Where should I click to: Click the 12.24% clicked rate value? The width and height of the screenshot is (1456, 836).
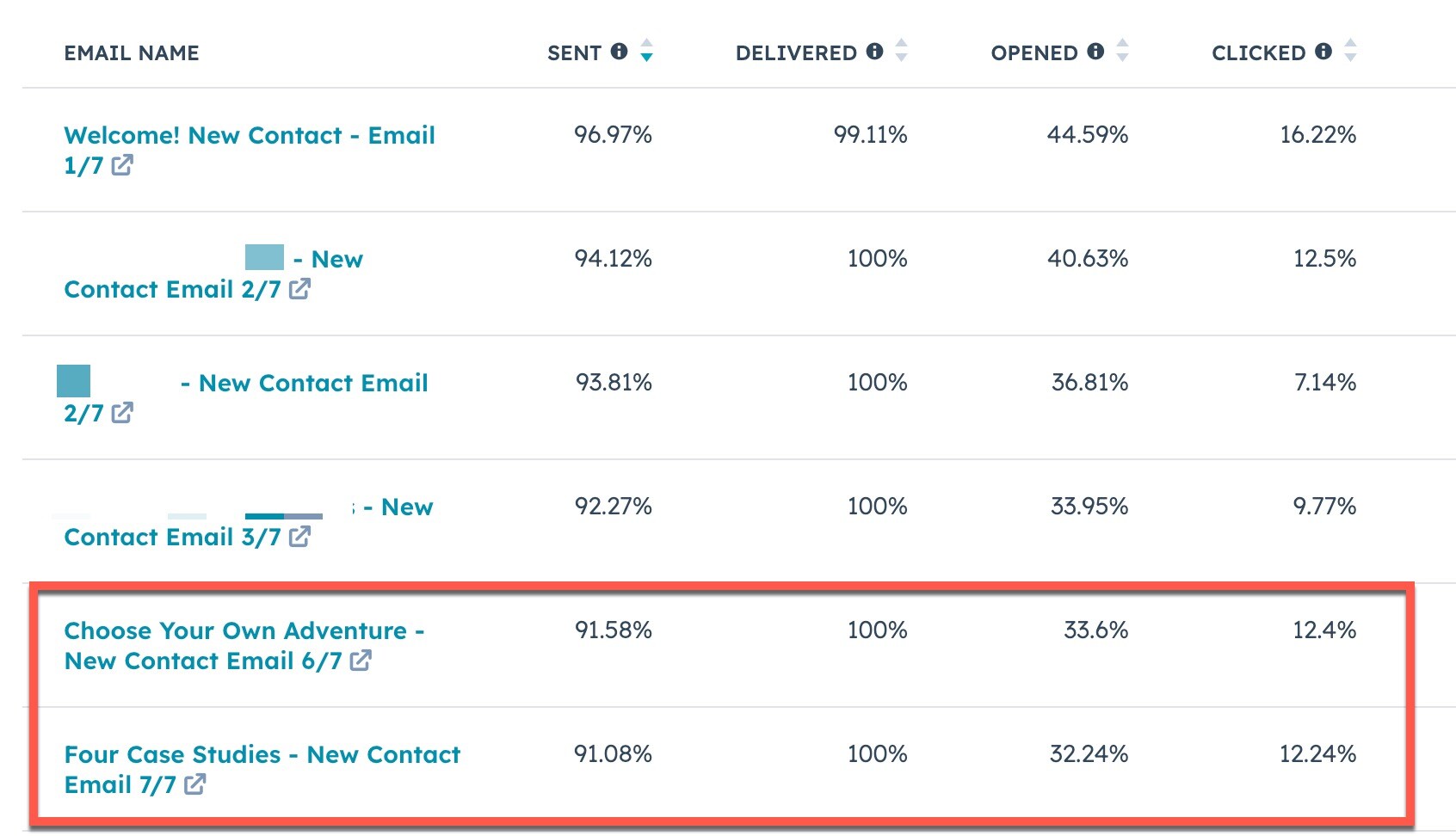[x=1317, y=754]
